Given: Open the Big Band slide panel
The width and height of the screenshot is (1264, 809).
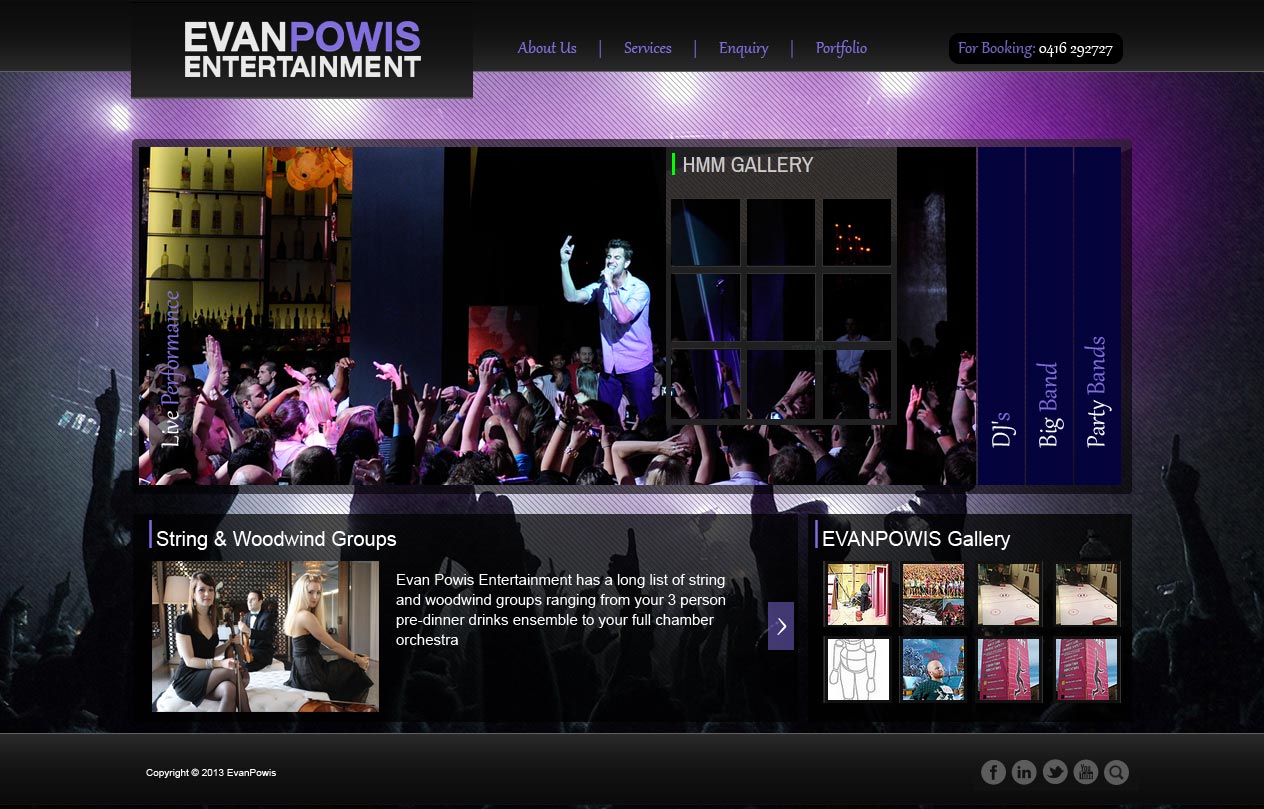Looking at the screenshot, I should click(x=1049, y=316).
